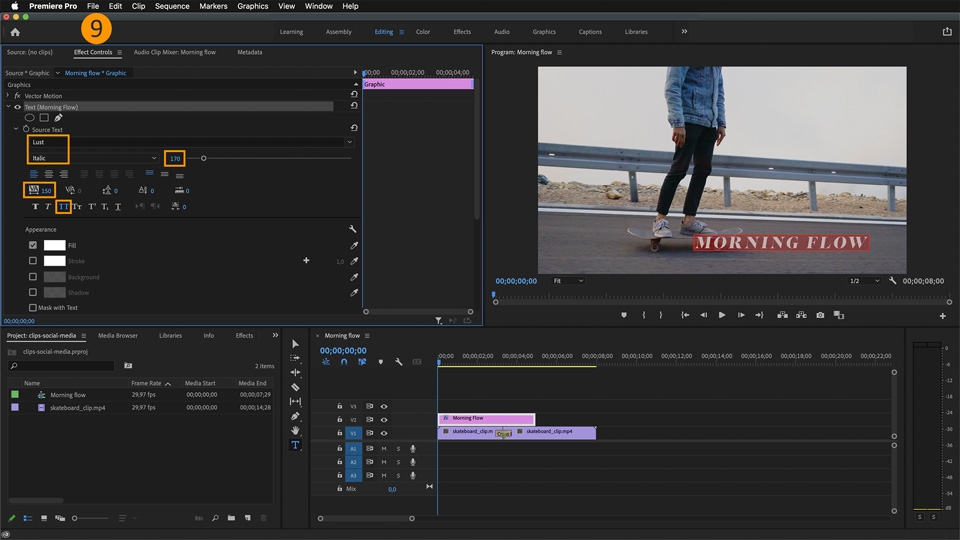960x540 pixels.
Task: Select the Razor tool
Action: (295, 387)
